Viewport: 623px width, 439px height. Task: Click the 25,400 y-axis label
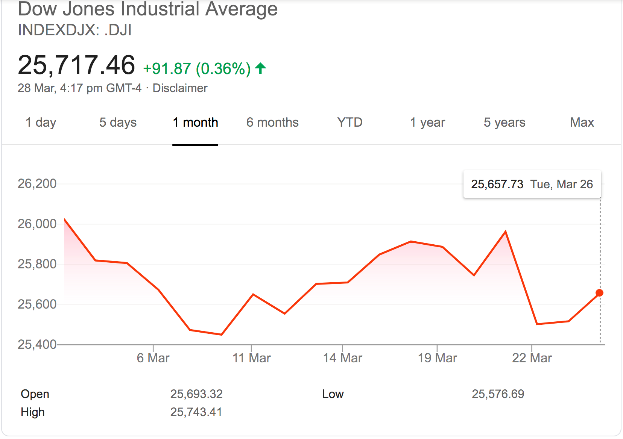click(x=37, y=344)
